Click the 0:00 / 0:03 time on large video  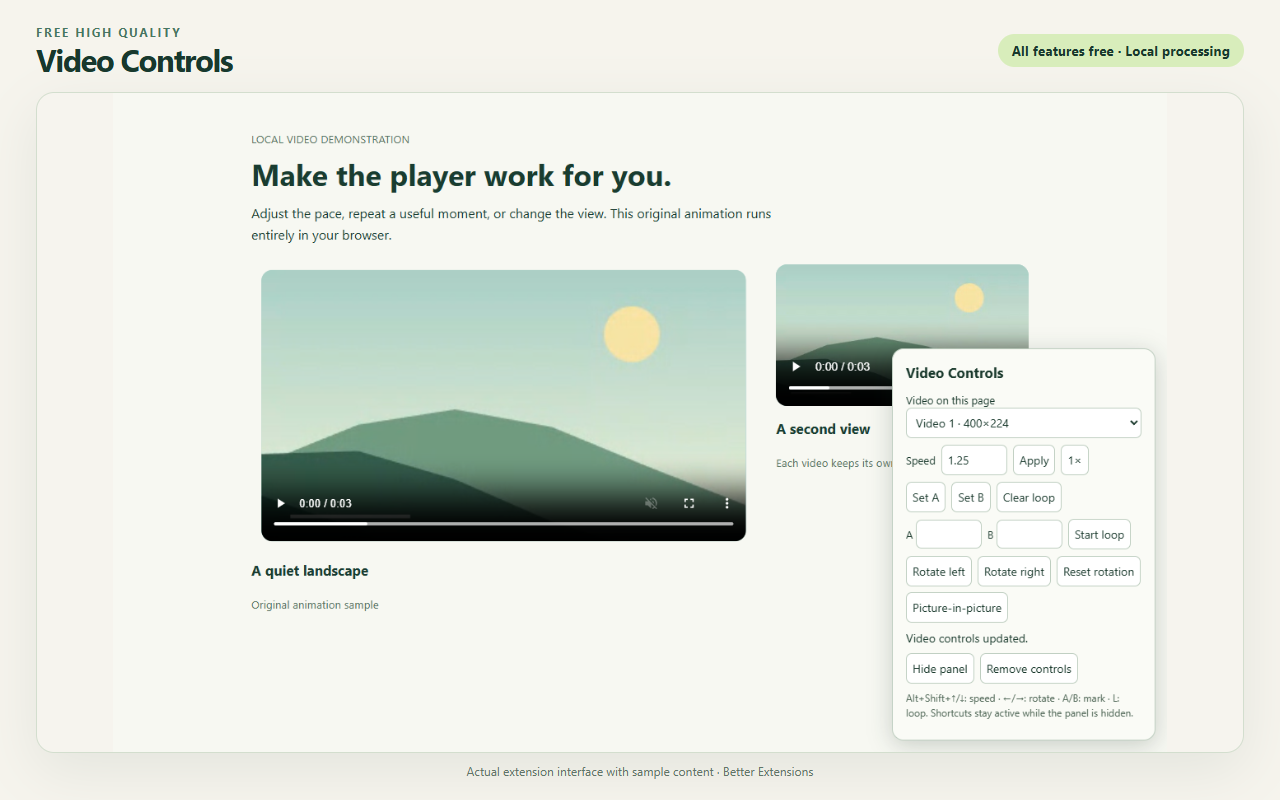(326, 503)
